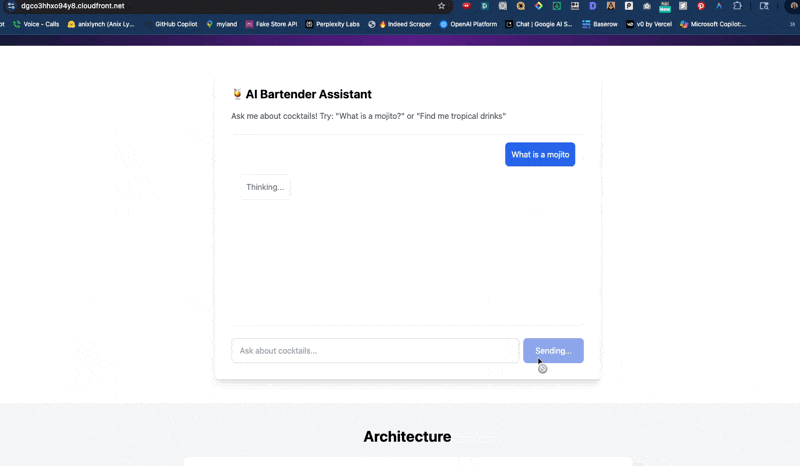Open the Microsoft Copilot bookmark

pyautogui.click(x=713, y=24)
